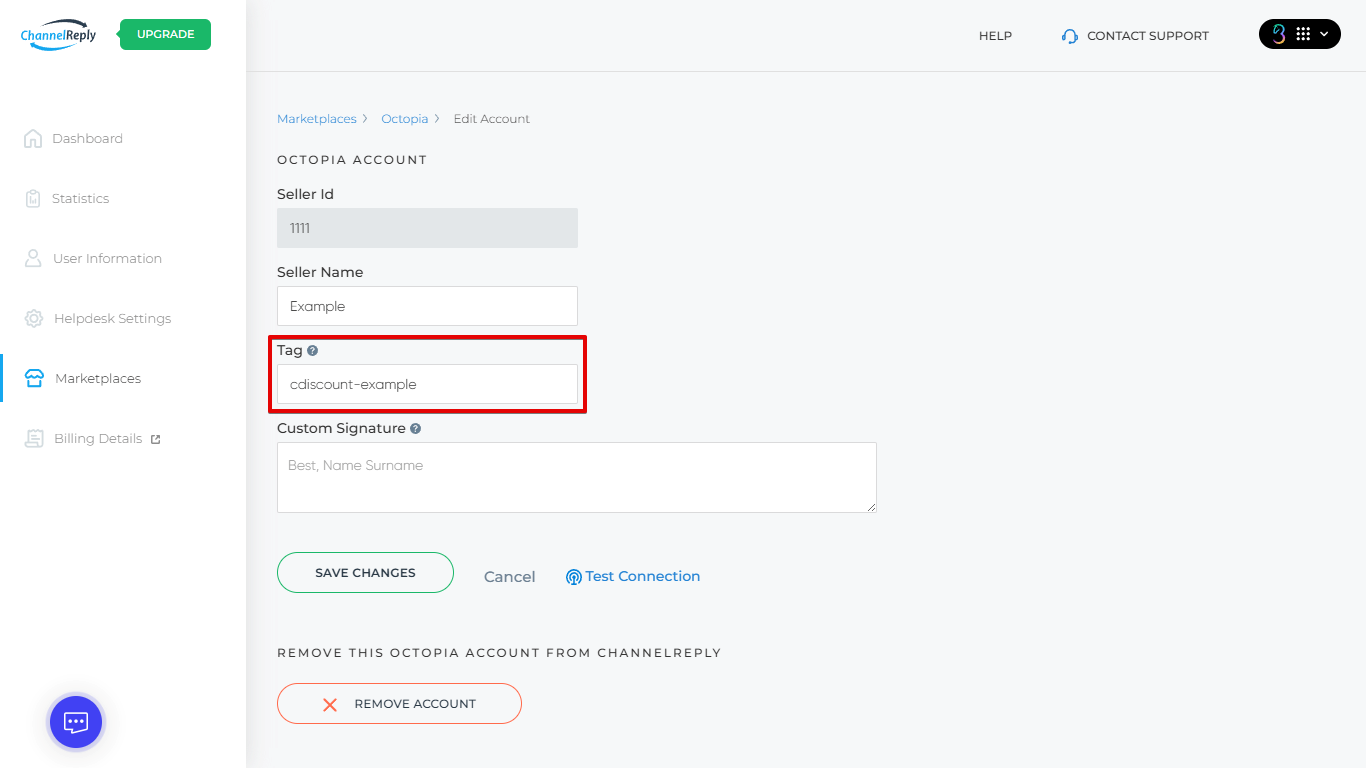Click the Seller Name label
This screenshot has height=768, width=1366.
[320, 272]
